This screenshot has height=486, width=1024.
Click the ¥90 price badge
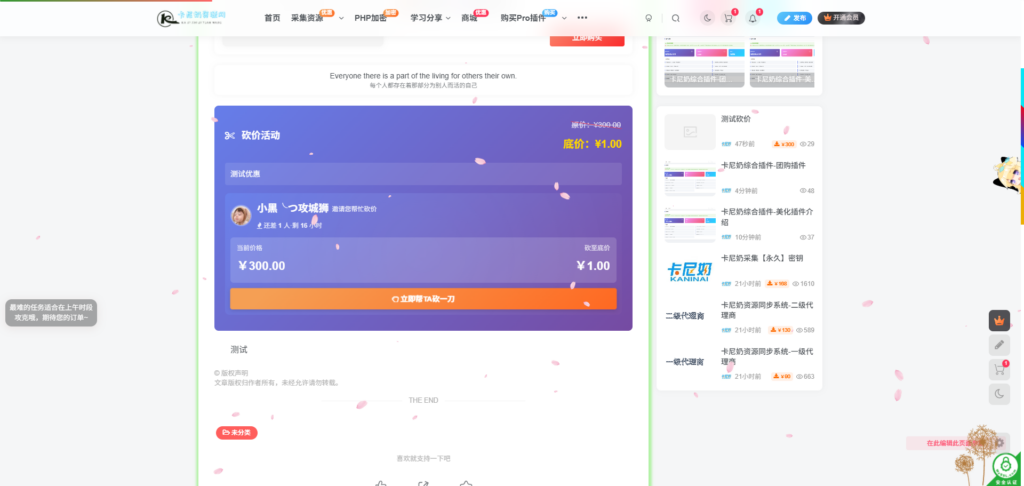782,376
